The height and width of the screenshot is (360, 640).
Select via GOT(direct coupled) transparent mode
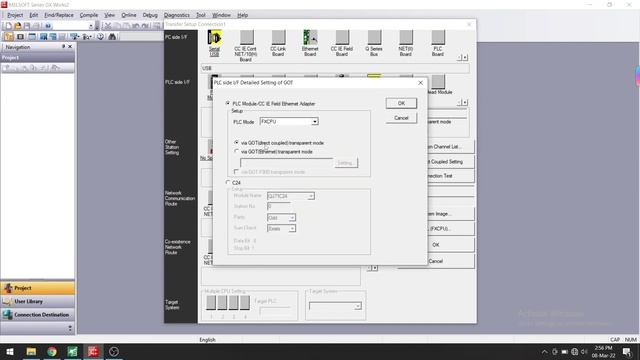236,142
